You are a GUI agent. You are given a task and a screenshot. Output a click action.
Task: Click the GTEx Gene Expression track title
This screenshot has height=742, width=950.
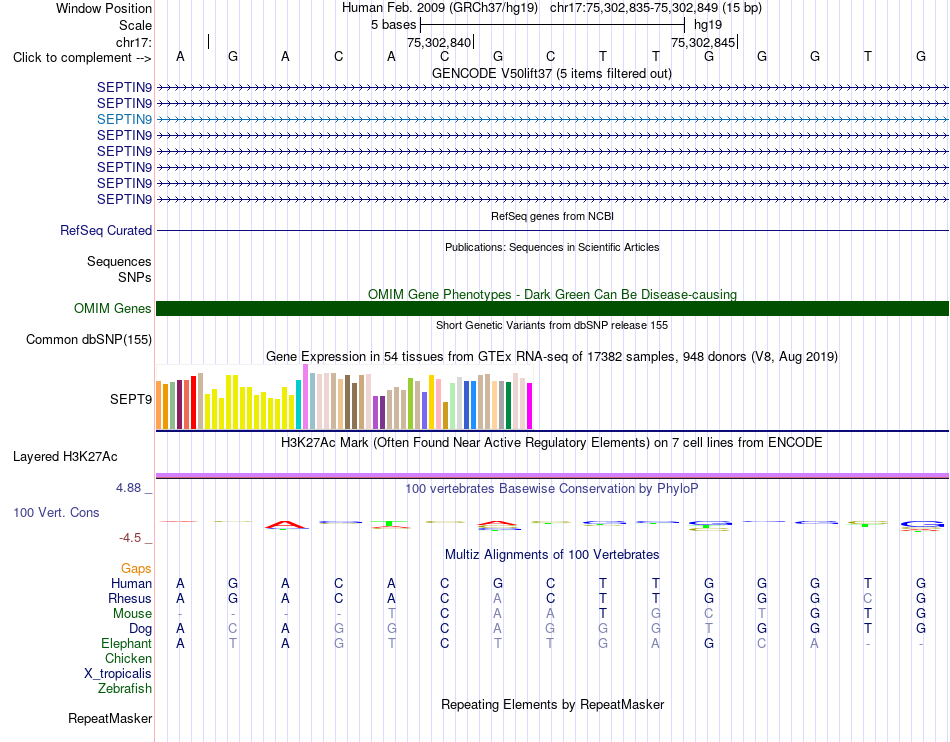pos(552,357)
